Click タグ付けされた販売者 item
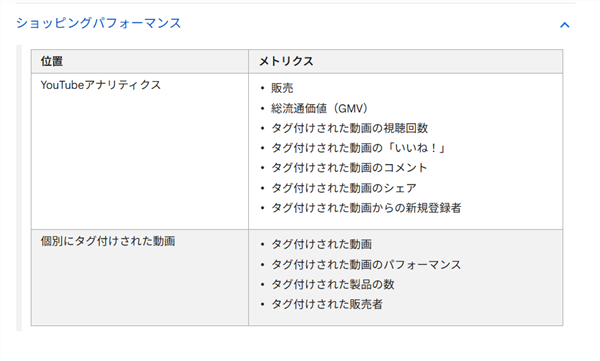This screenshot has height=361, width=600. coord(327,304)
